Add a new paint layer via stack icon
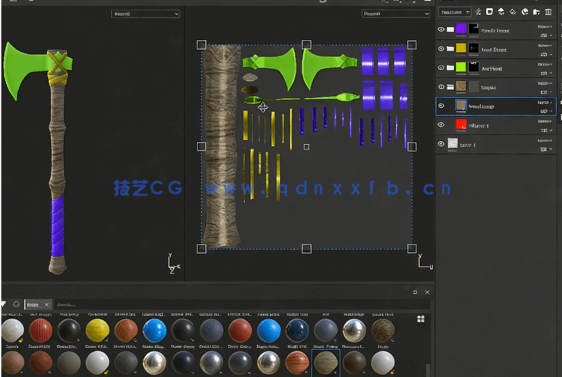The width and height of the screenshot is (562, 377). pyautogui.click(x=501, y=12)
